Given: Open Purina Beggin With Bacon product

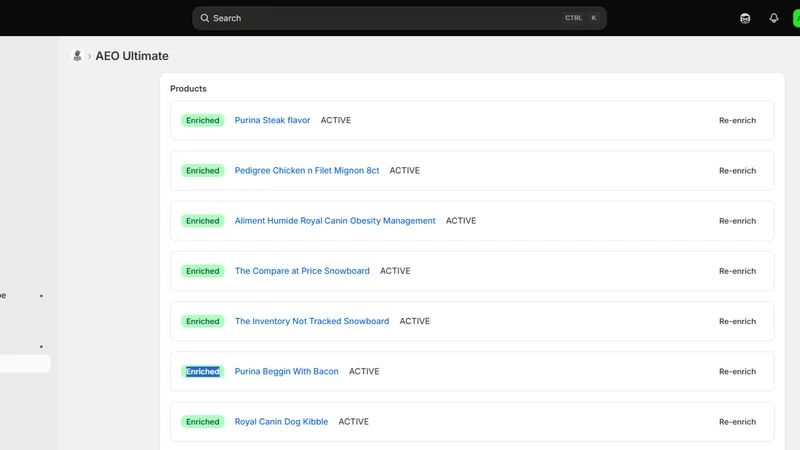Looking at the screenshot, I should 286,371.
